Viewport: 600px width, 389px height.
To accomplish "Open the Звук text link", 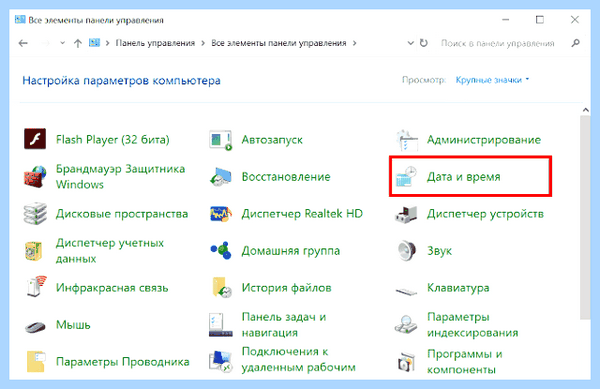I will click(439, 251).
